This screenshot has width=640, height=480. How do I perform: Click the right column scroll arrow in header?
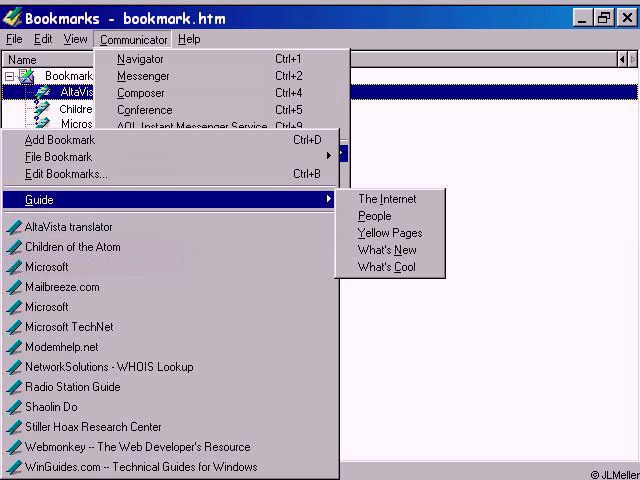click(632, 60)
